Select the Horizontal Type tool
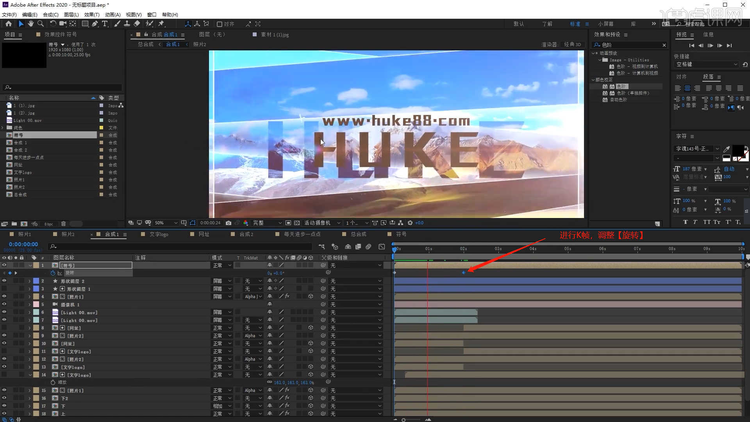Image resolution: width=750 pixels, height=422 pixels. coord(105,23)
